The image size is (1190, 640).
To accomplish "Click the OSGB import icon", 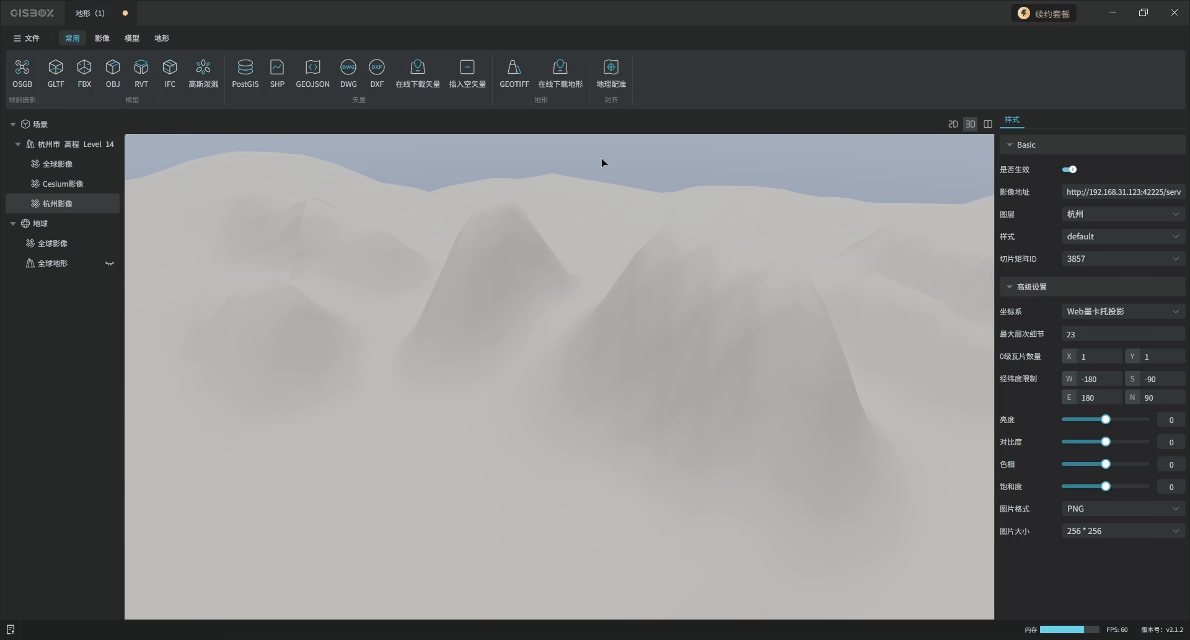I will [22, 68].
